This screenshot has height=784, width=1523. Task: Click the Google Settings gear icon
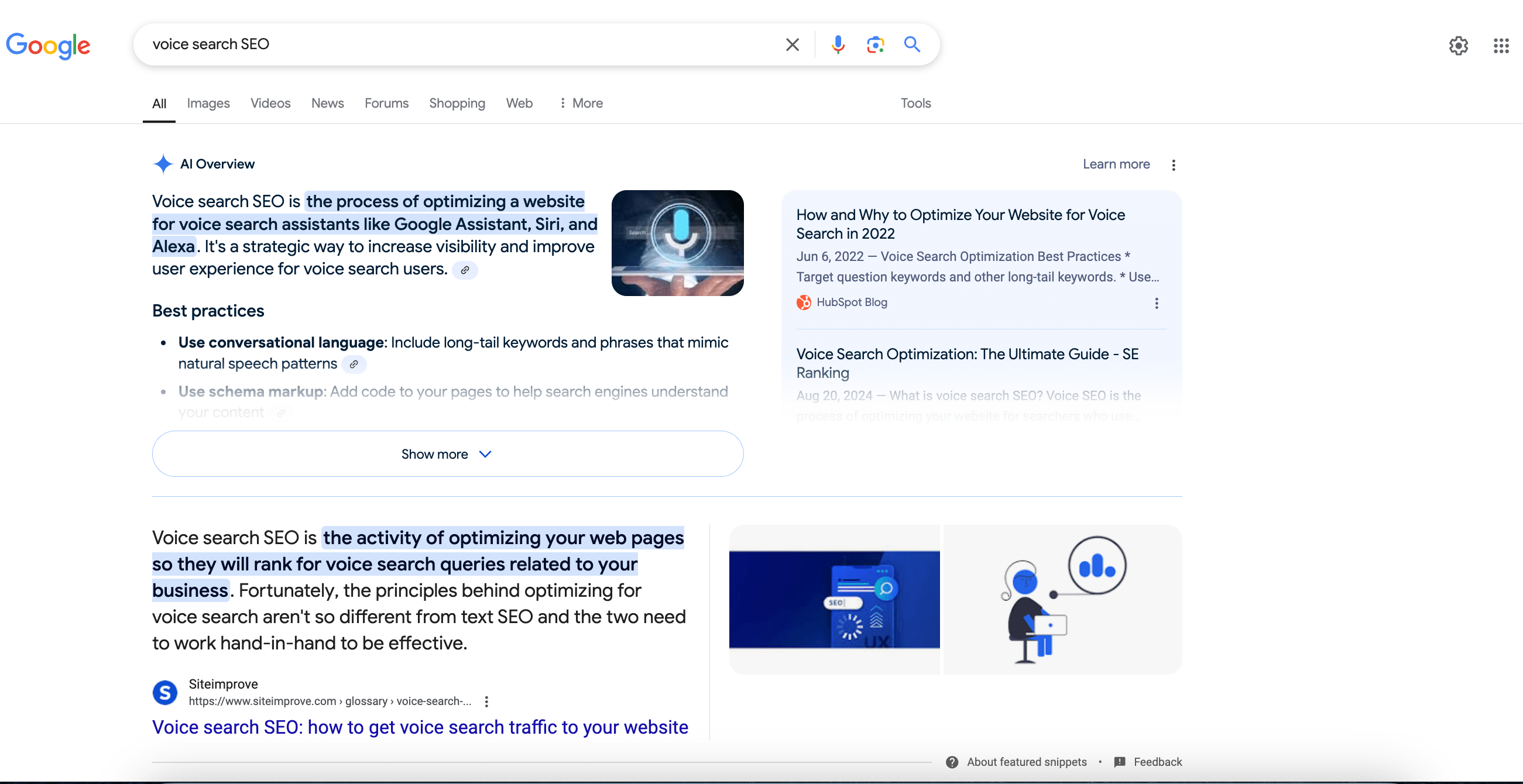point(1457,45)
